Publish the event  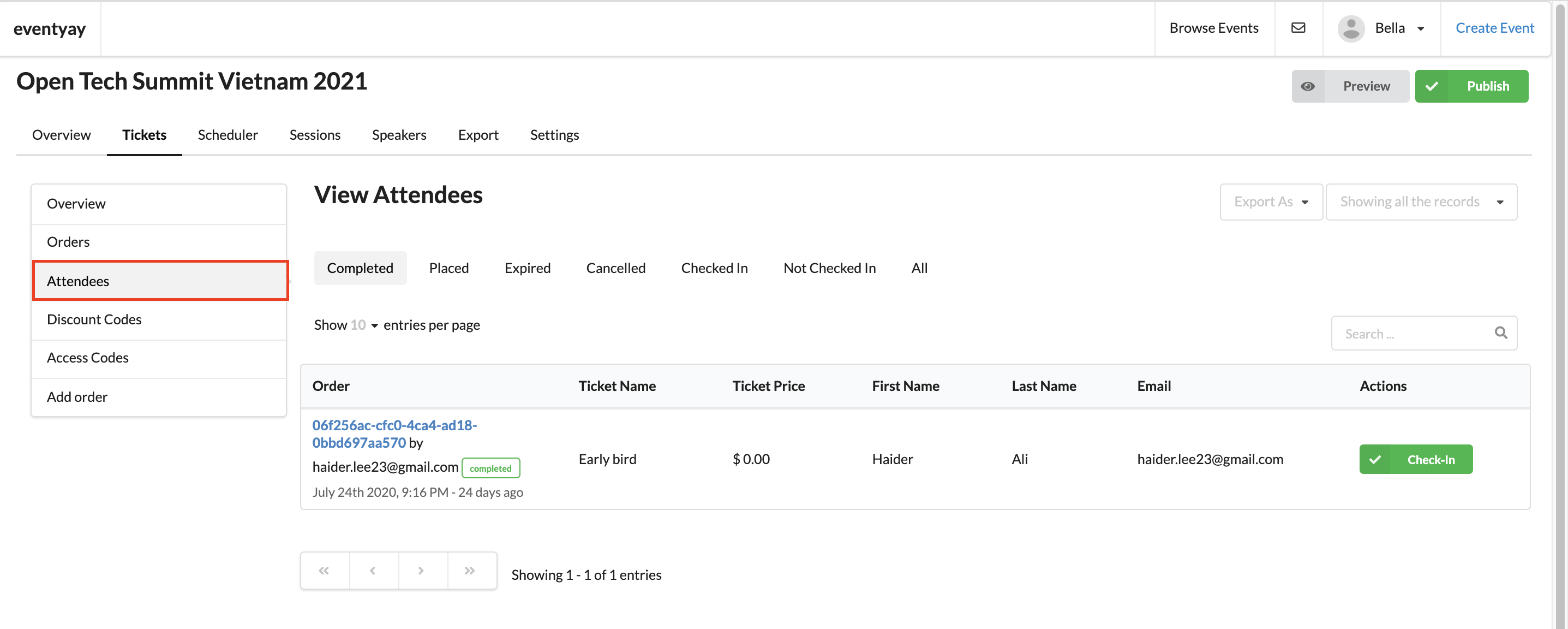tap(1471, 86)
